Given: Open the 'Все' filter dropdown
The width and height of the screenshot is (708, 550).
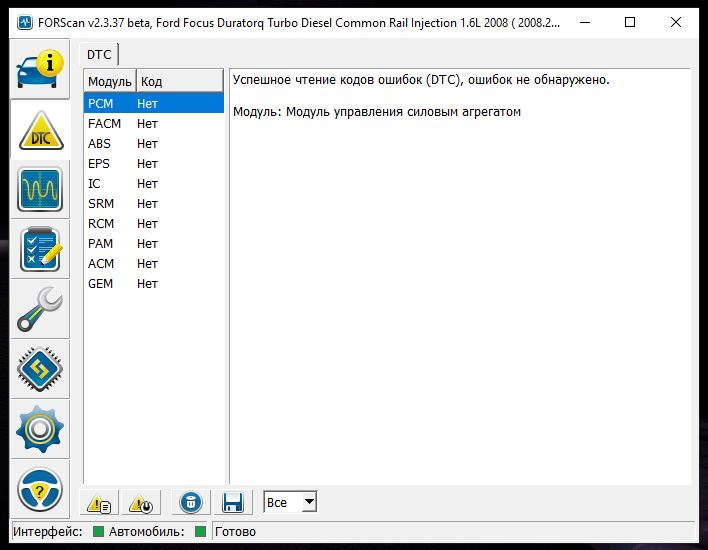Looking at the screenshot, I should click(x=290, y=502).
